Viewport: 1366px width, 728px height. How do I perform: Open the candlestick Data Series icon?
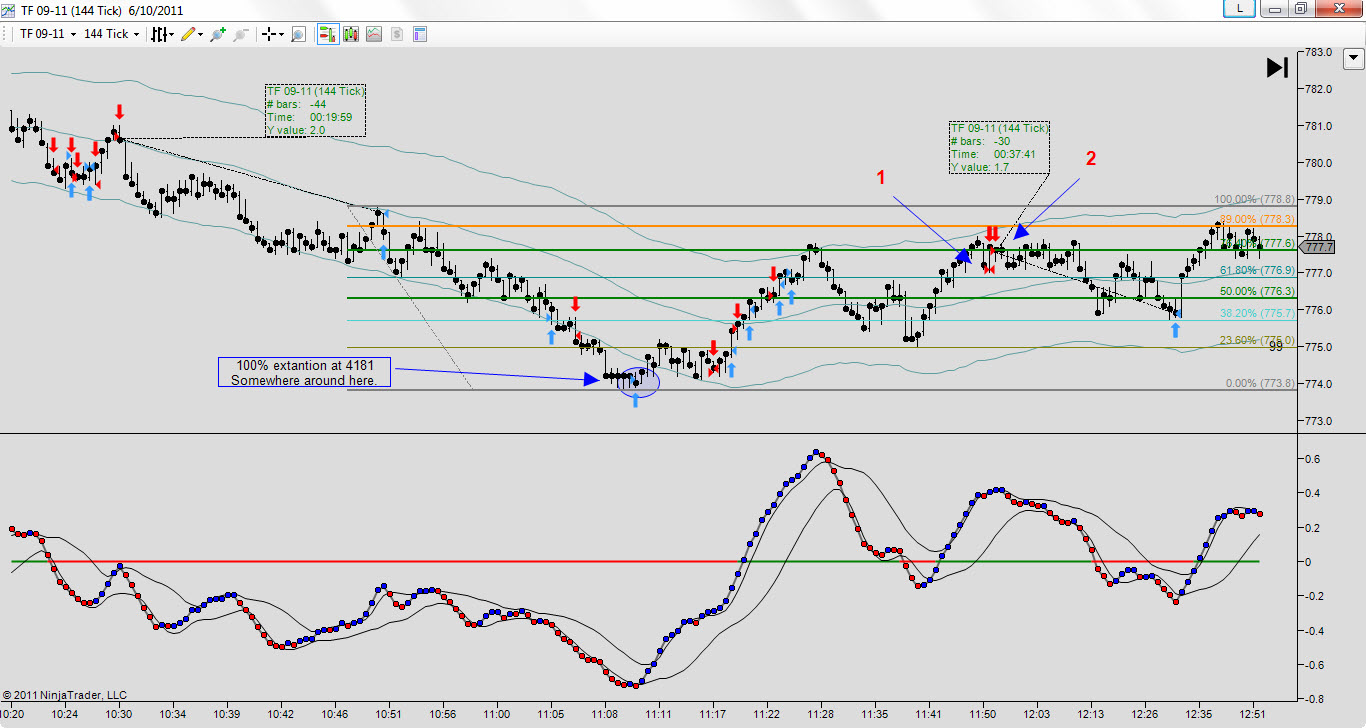pos(350,34)
